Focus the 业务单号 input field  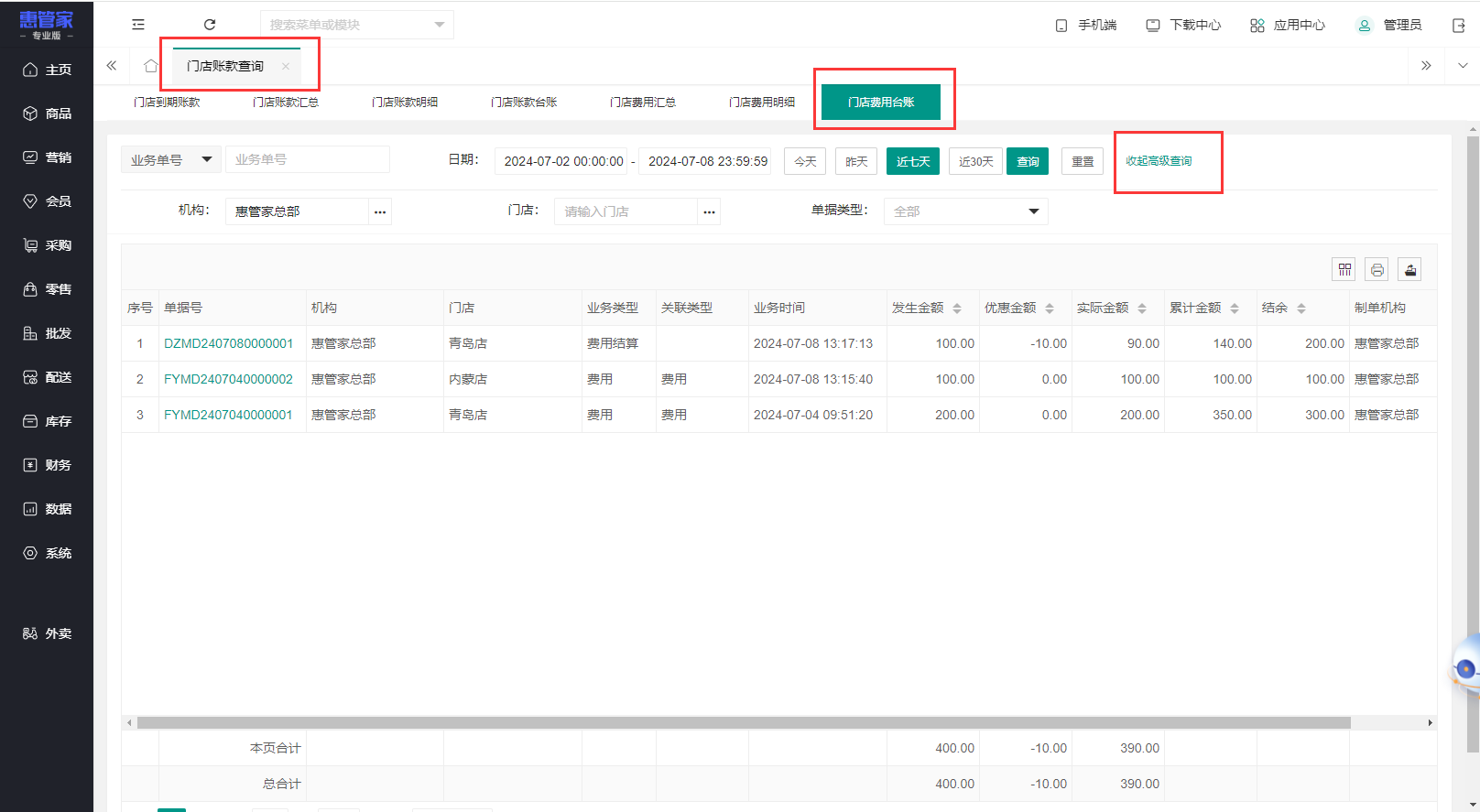click(308, 159)
